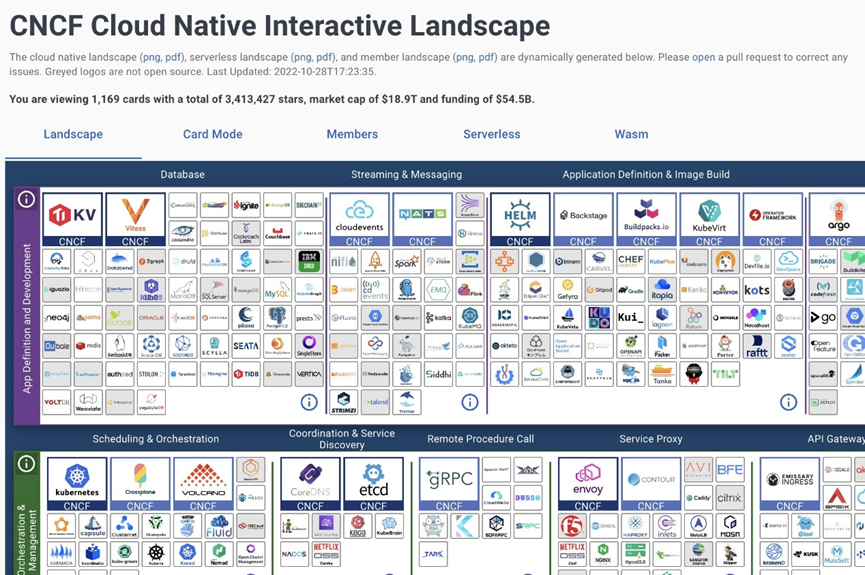This screenshot has width=865, height=575.
Task: Open the Buildpacks.io card
Action: point(646,219)
